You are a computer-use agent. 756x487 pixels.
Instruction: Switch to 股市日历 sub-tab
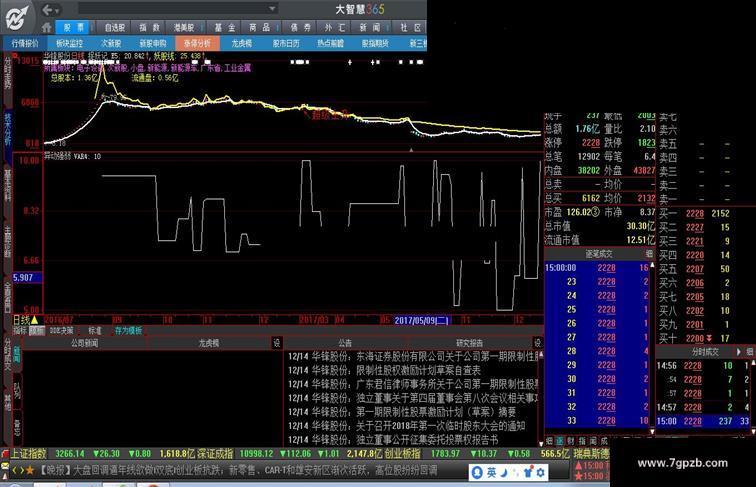[286, 43]
